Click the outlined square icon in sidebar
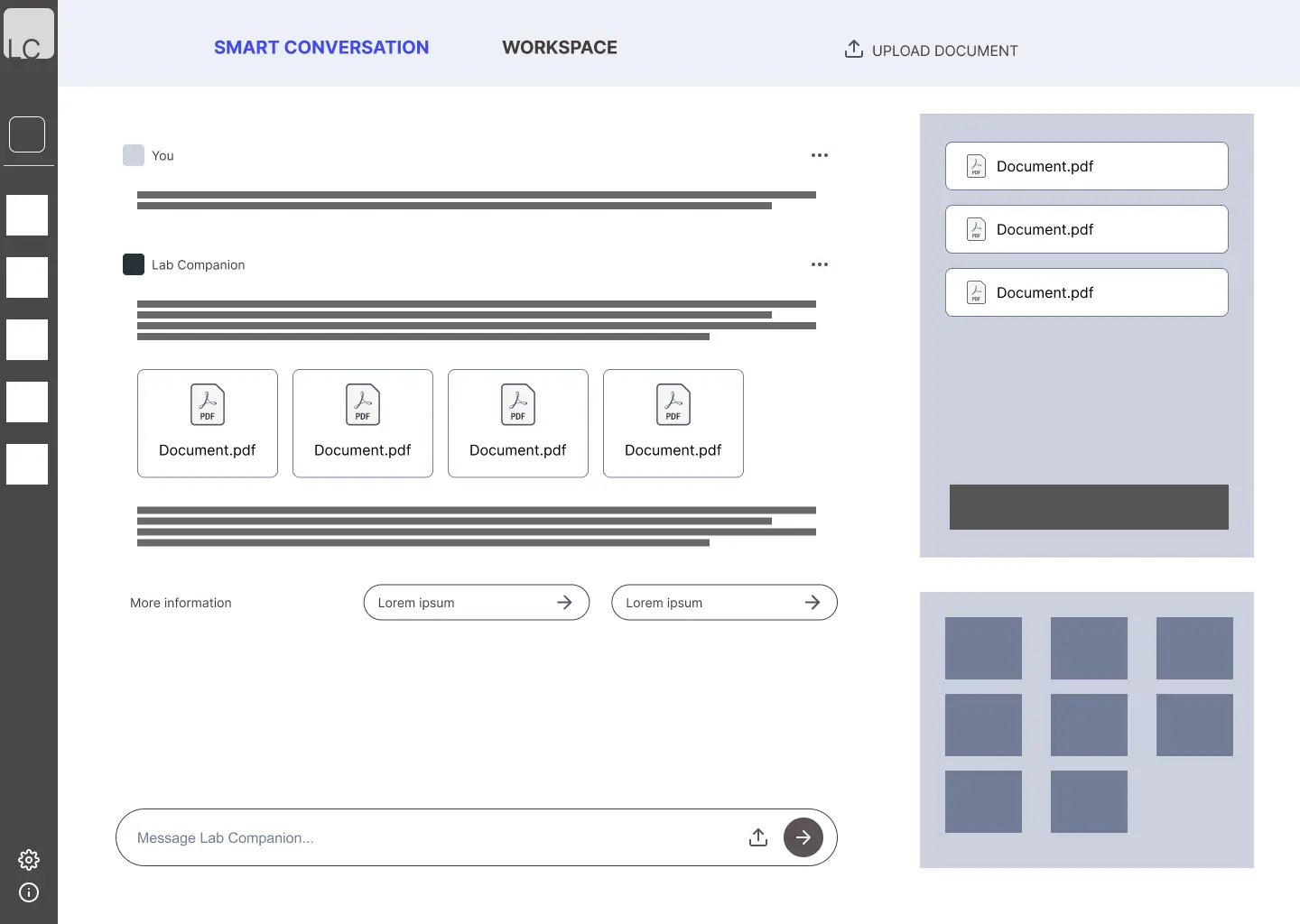The width and height of the screenshot is (1300, 924). (27, 134)
